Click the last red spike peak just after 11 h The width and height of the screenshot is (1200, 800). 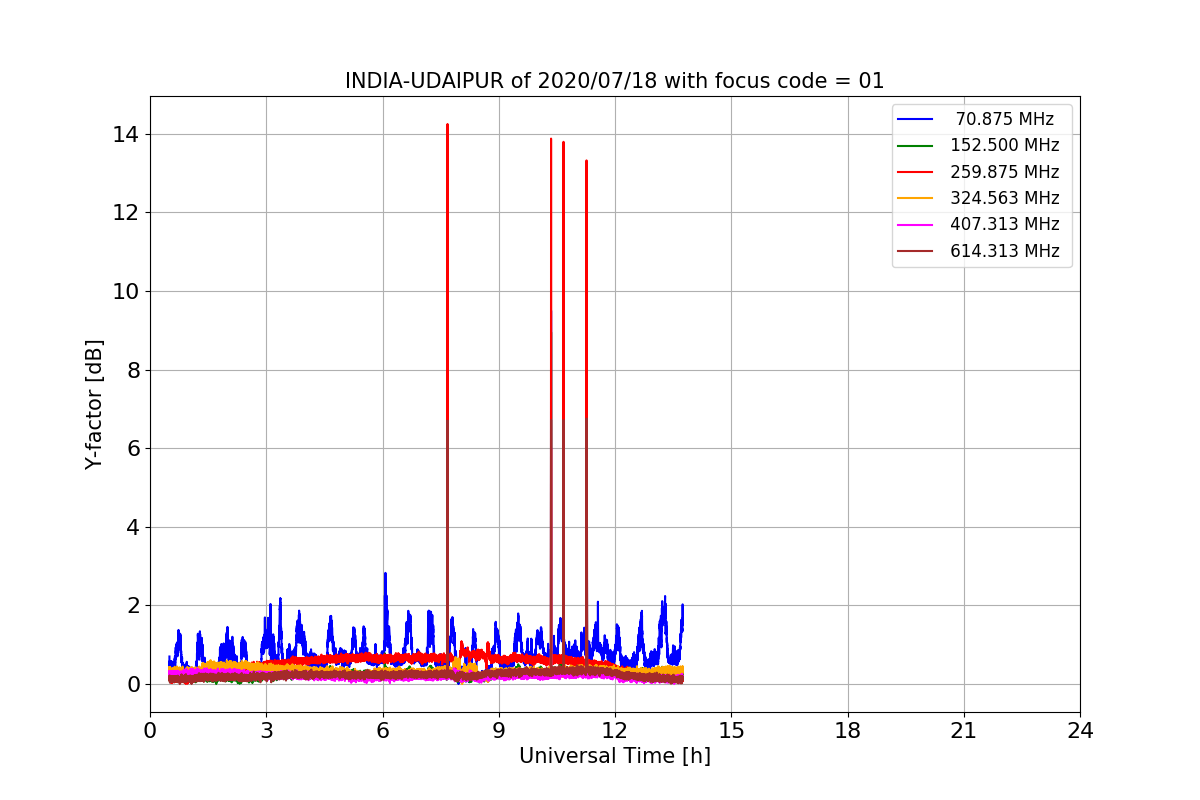586,162
